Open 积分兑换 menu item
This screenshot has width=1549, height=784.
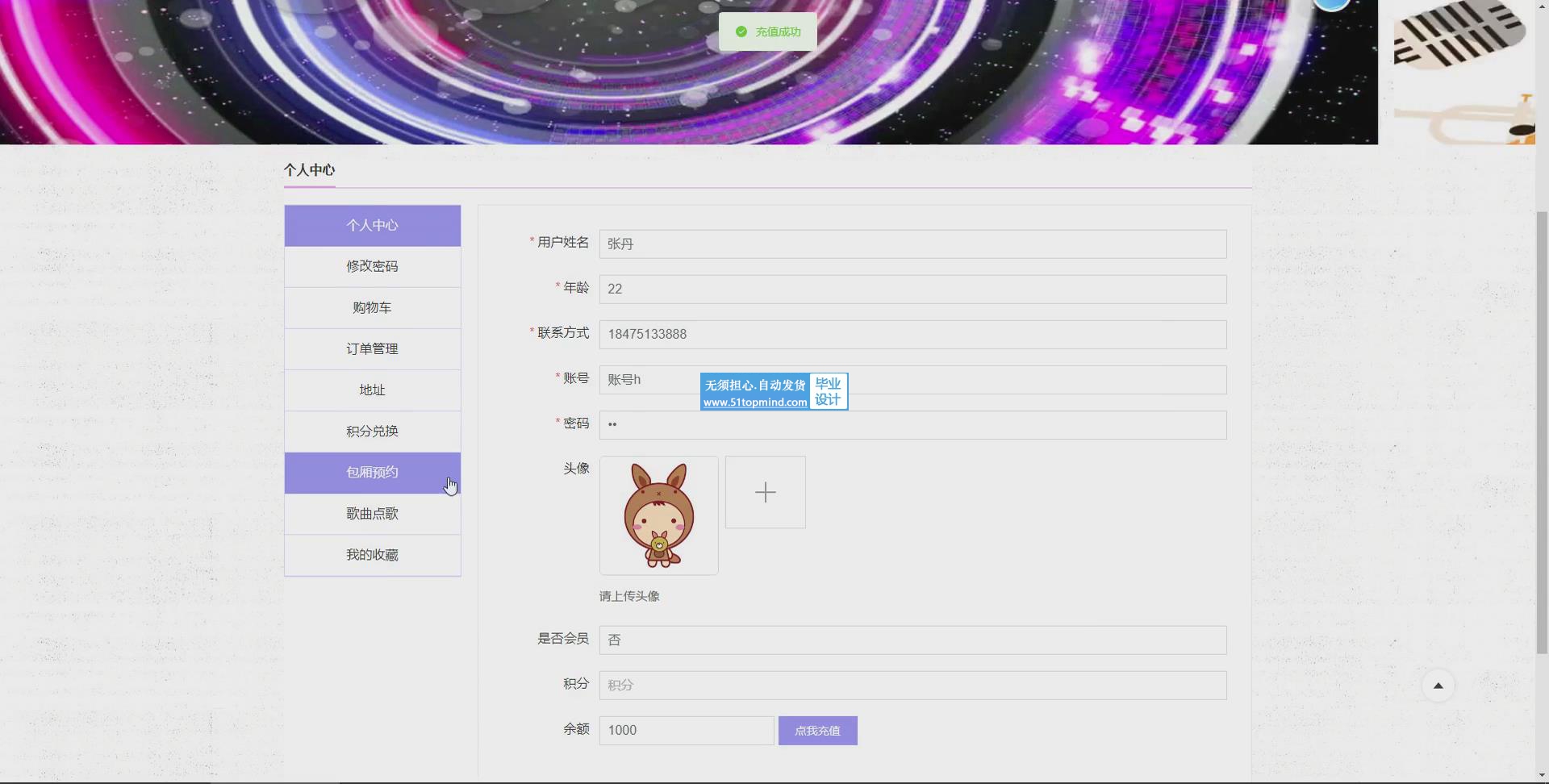pos(372,432)
